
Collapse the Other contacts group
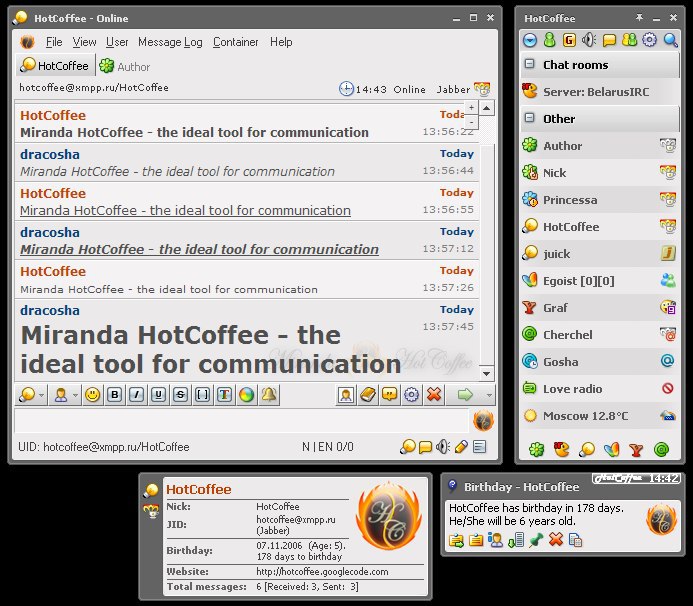pos(529,118)
